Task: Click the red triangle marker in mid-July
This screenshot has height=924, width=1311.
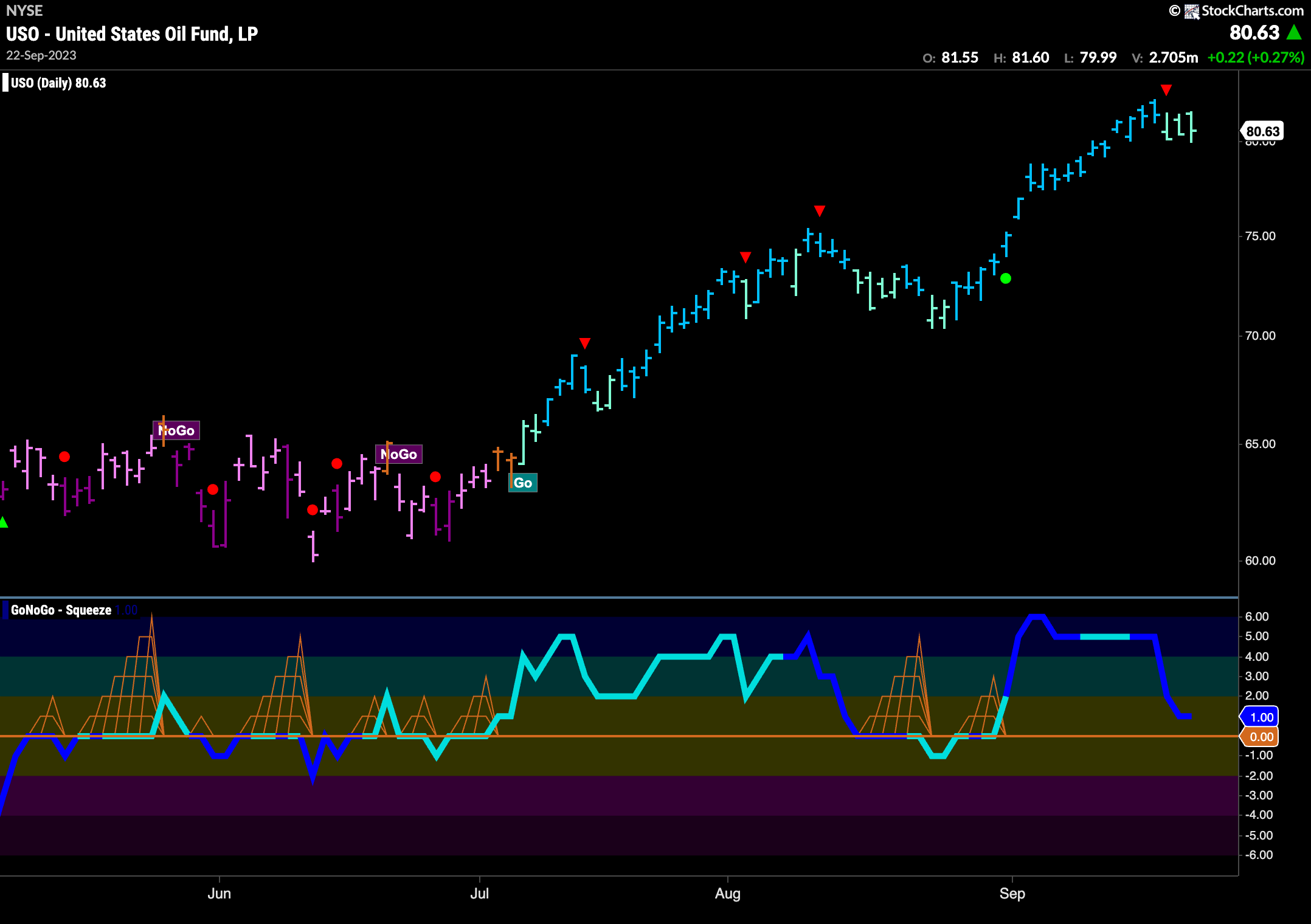Action: (x=585, y=343)
